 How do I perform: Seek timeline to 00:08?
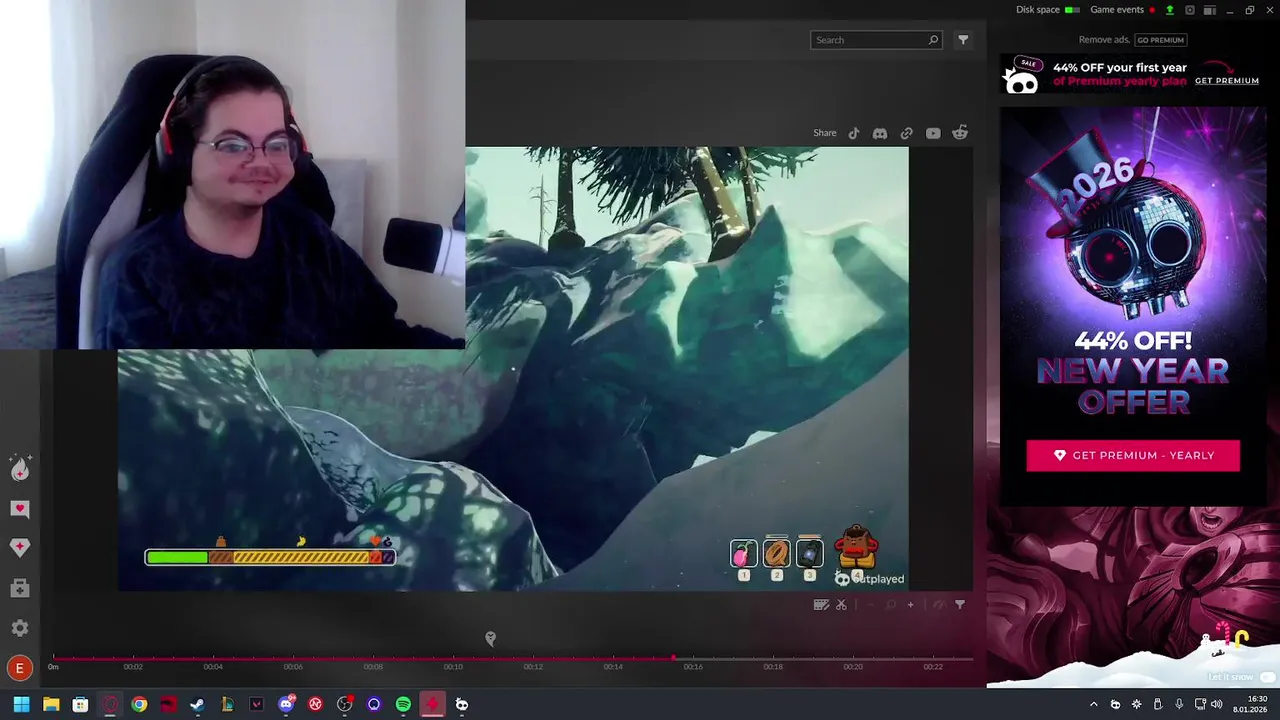click(x=373, y=666)
